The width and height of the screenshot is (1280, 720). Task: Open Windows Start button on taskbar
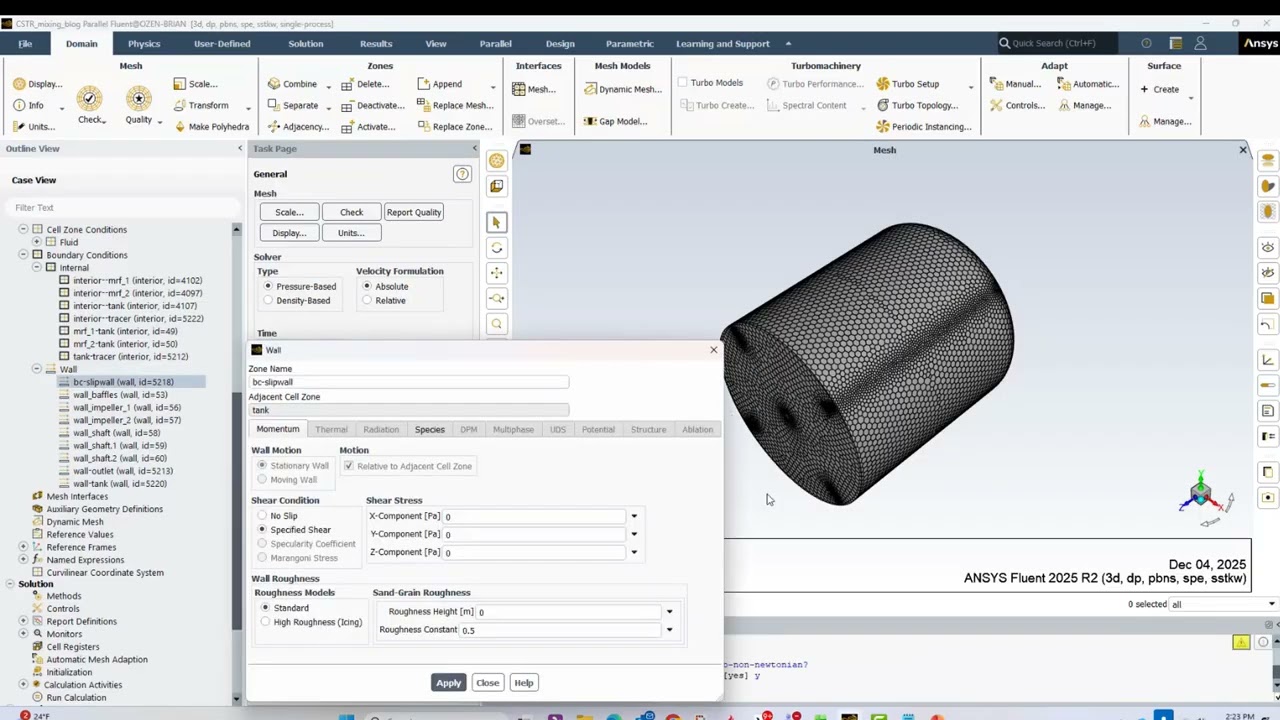[346, 716]
